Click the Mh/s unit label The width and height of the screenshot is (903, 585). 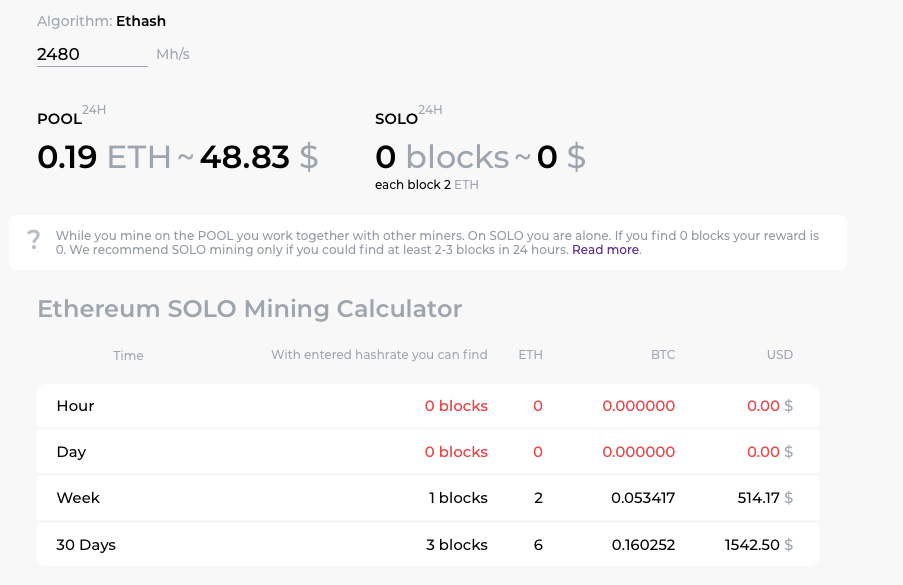pyautogui.click(x=173, y=54)
